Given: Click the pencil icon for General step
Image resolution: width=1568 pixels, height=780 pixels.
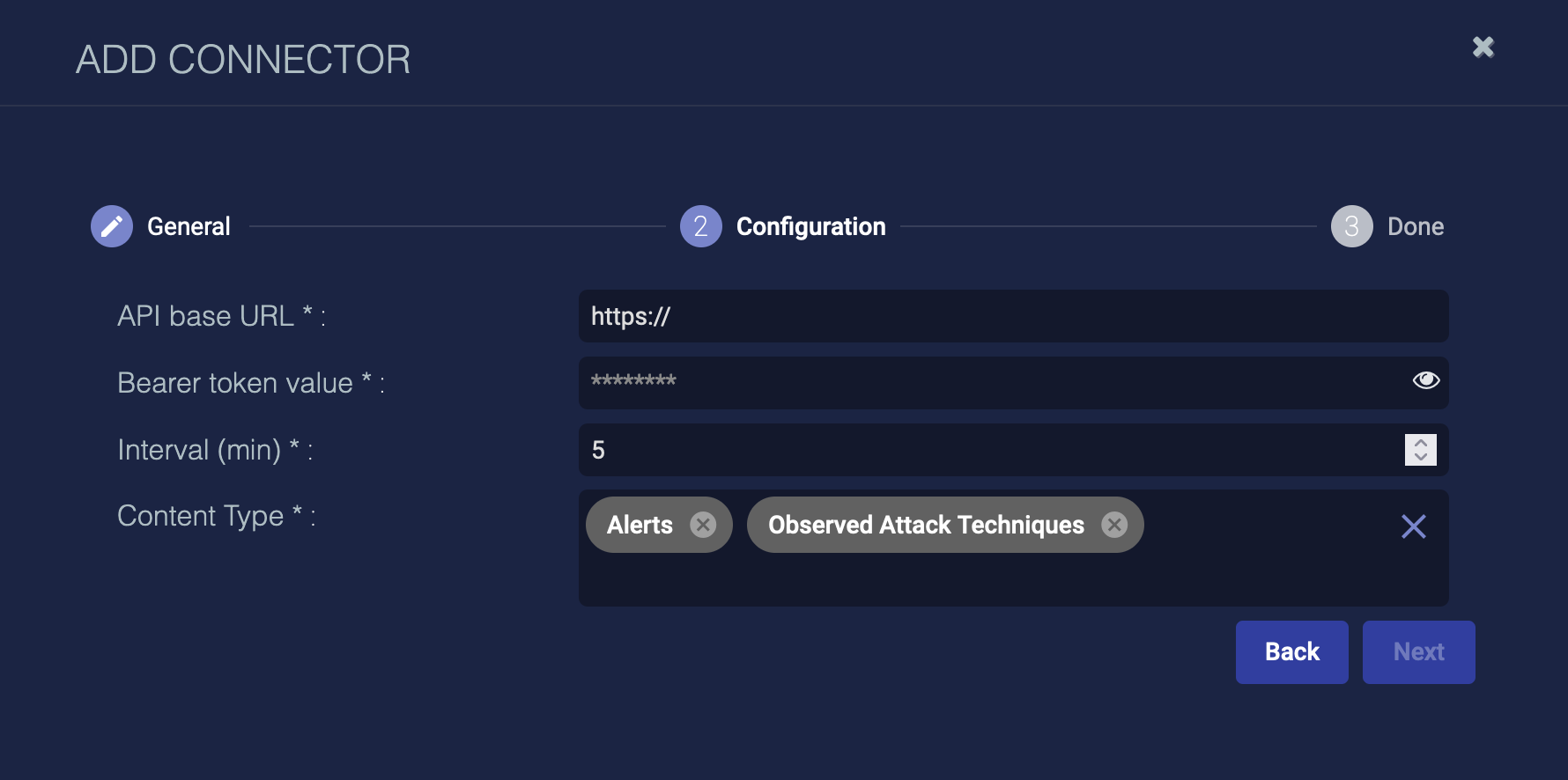Looking at the screenshot, I should tap(112, 226).
